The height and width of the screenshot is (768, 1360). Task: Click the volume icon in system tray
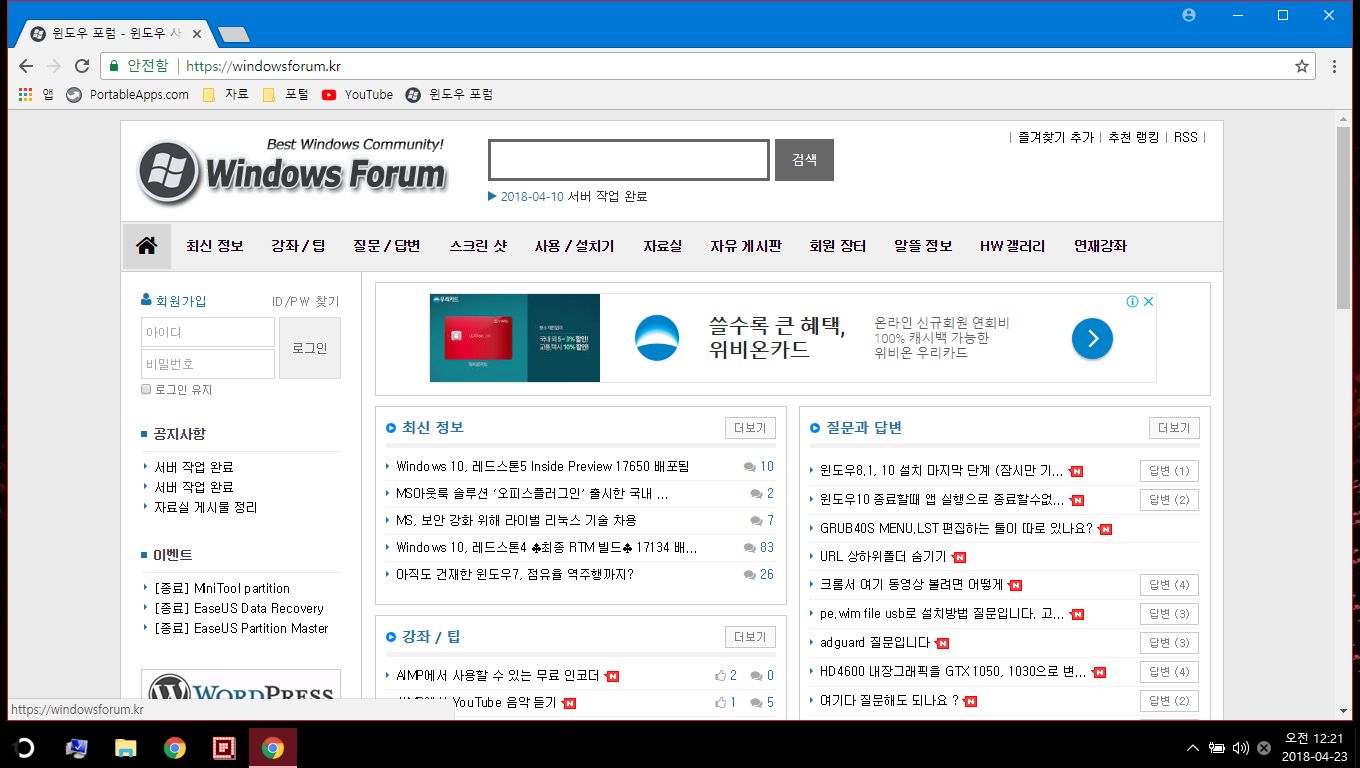click(1240, 748)
